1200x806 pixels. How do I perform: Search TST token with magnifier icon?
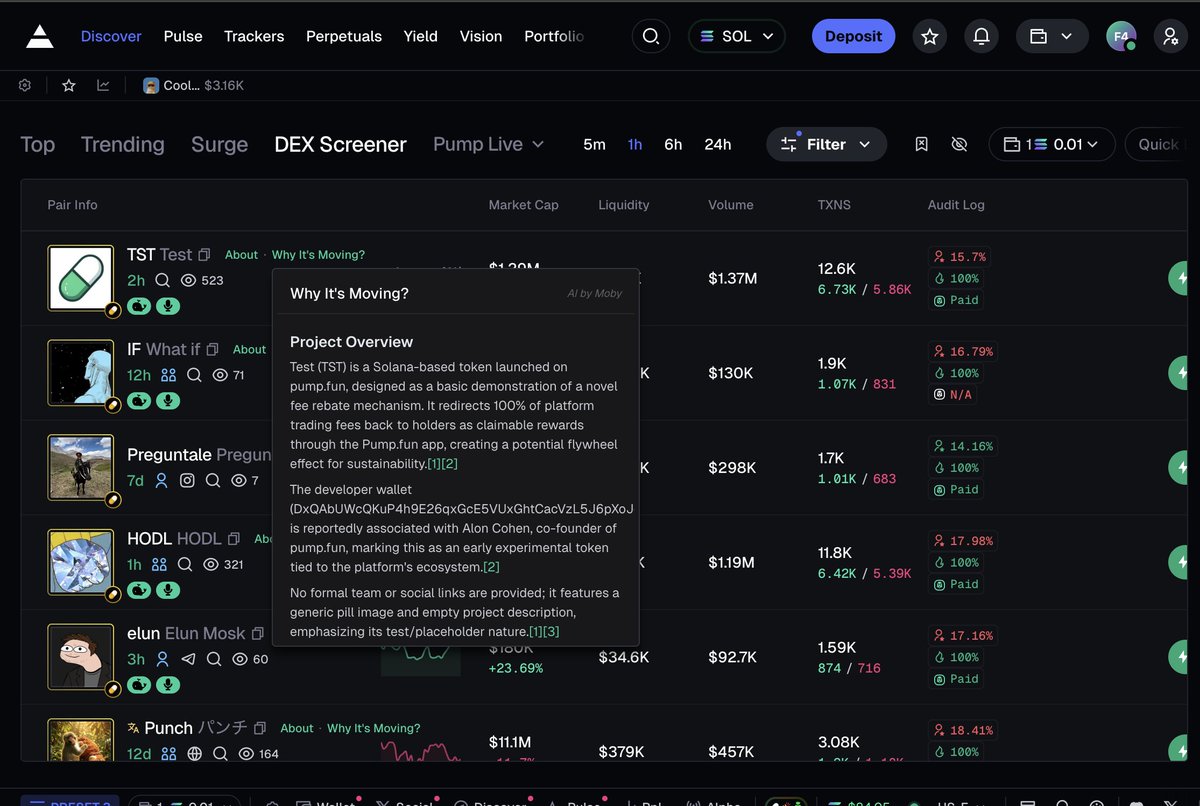coord(162,280)
